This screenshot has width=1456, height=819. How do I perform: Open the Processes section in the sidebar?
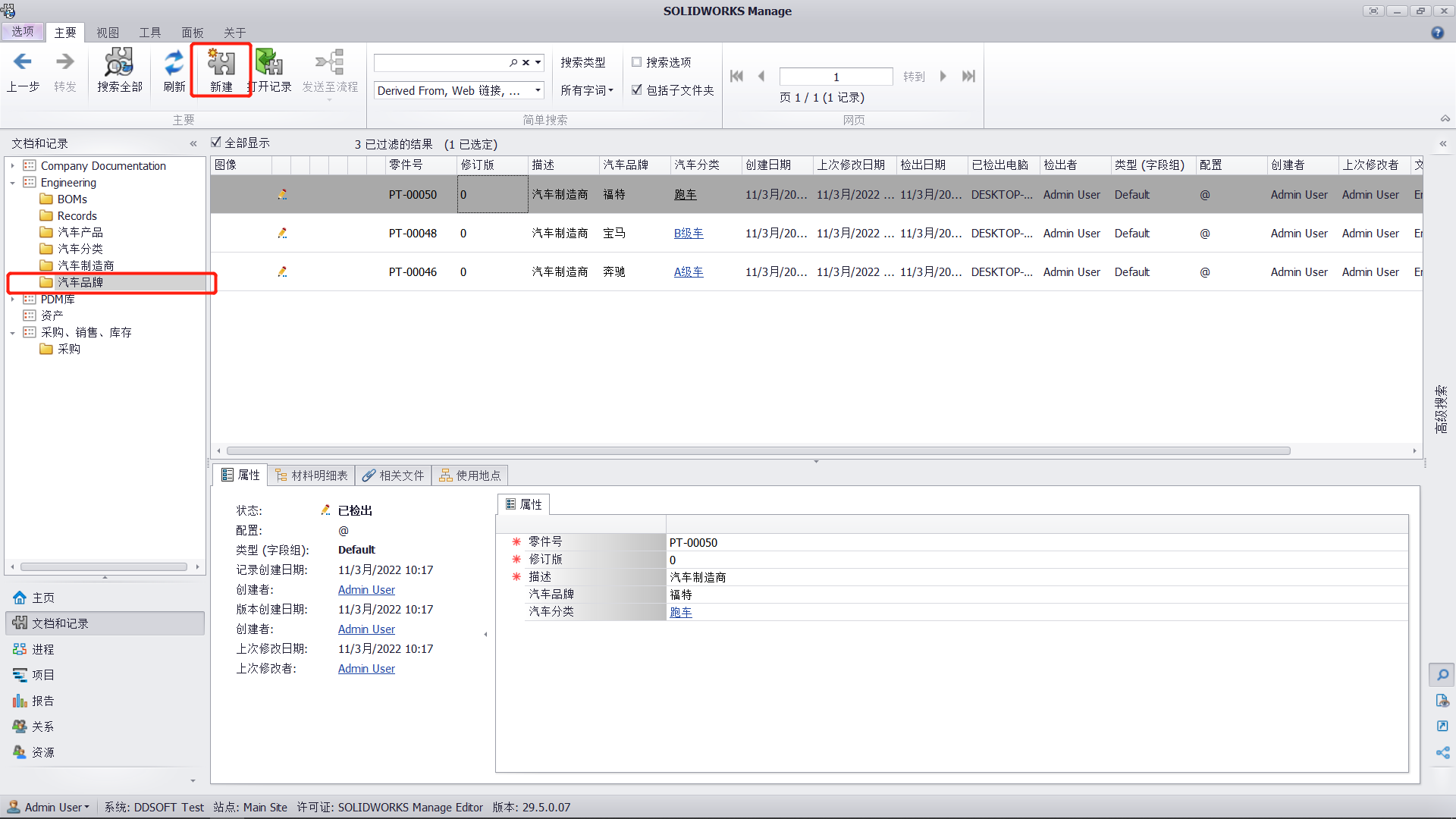pos(42,649)
